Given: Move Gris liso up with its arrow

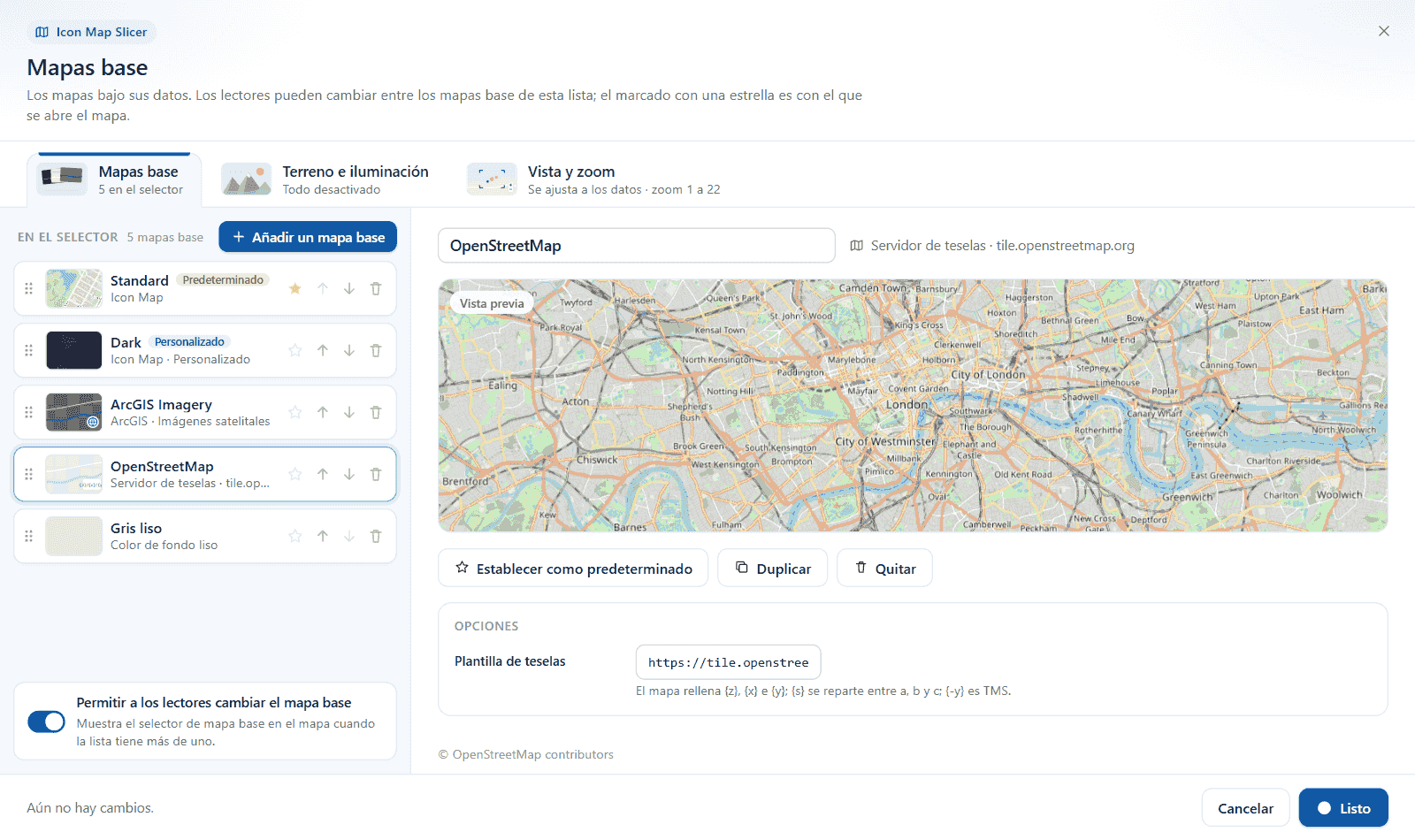Looking at the screenshot, I should (x=323, y=536).
